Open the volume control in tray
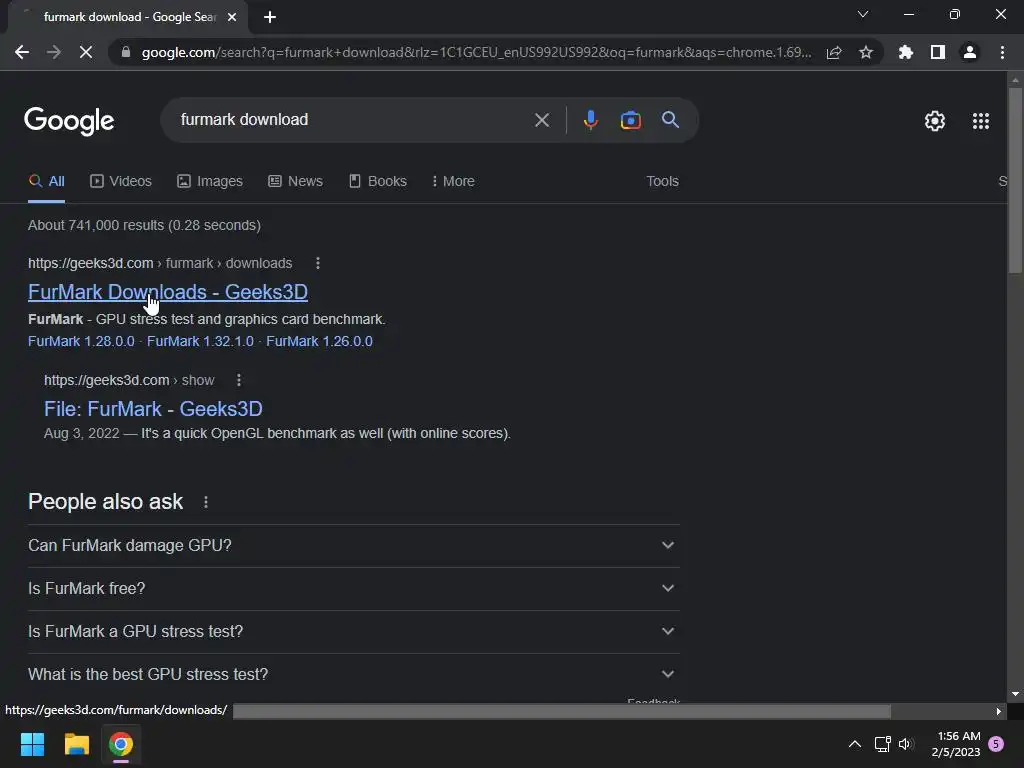The height and width of the screenshot is (768, 1024). (906, 744)
